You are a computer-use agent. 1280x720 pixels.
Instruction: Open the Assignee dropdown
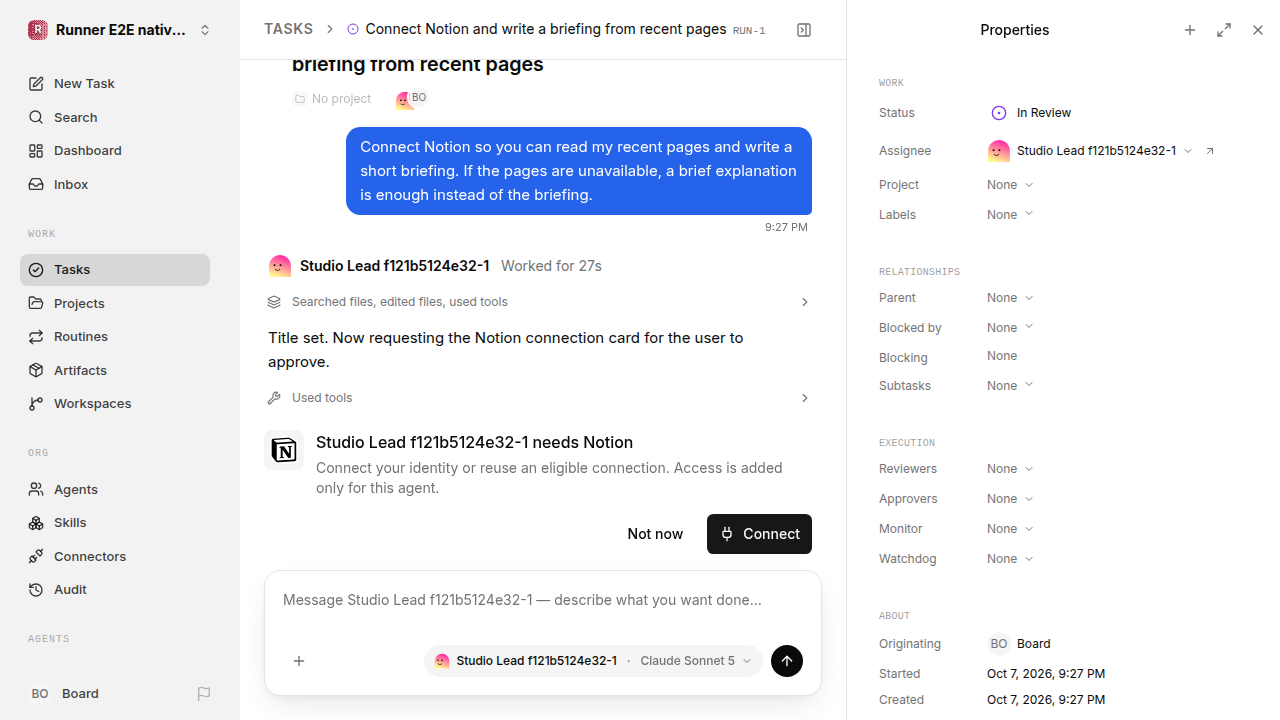1090,151
